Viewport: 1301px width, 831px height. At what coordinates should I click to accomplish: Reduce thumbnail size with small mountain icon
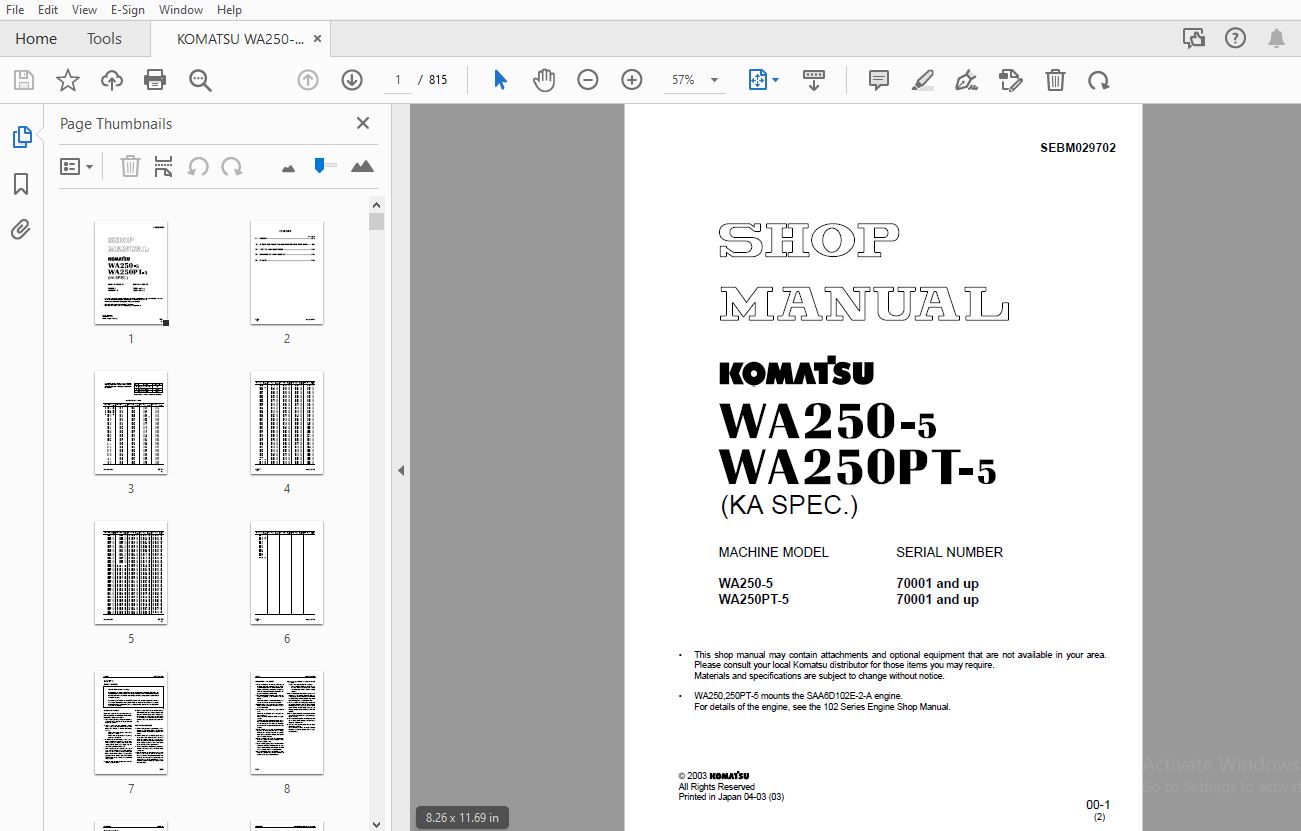coord(289,168)
